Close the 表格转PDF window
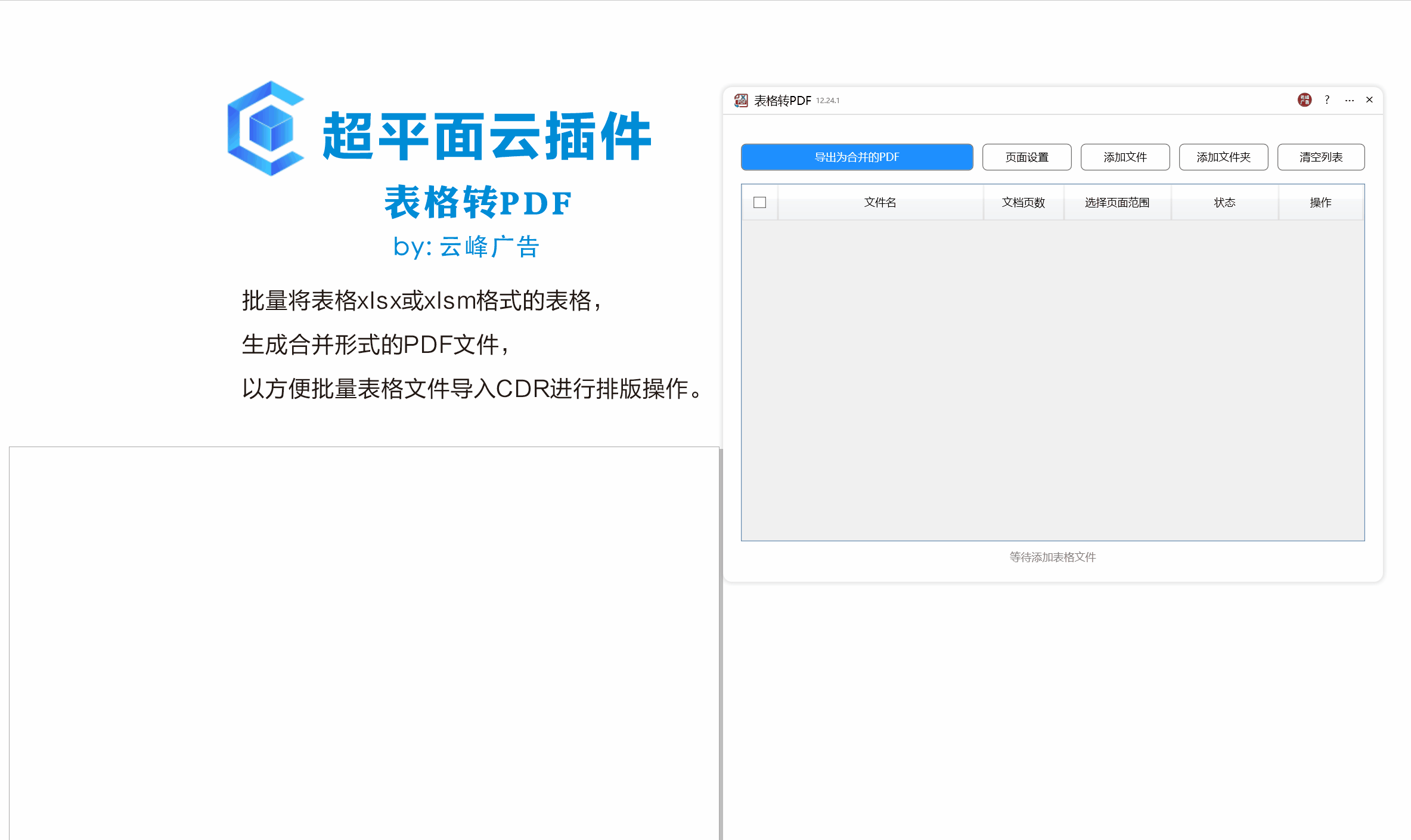This screenshot has height=840, width=1411. tap(1369, 100)
